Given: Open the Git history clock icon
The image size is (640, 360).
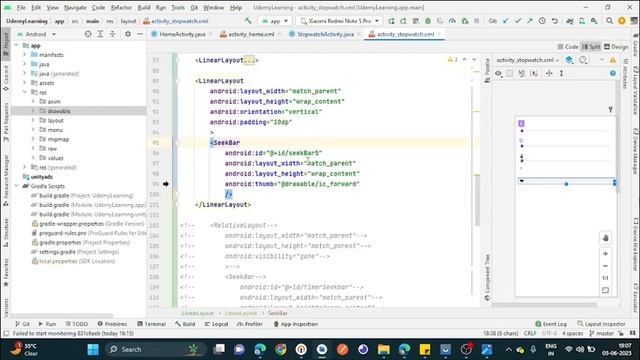Looking at the screenshot, I should (x=542, y=21).
